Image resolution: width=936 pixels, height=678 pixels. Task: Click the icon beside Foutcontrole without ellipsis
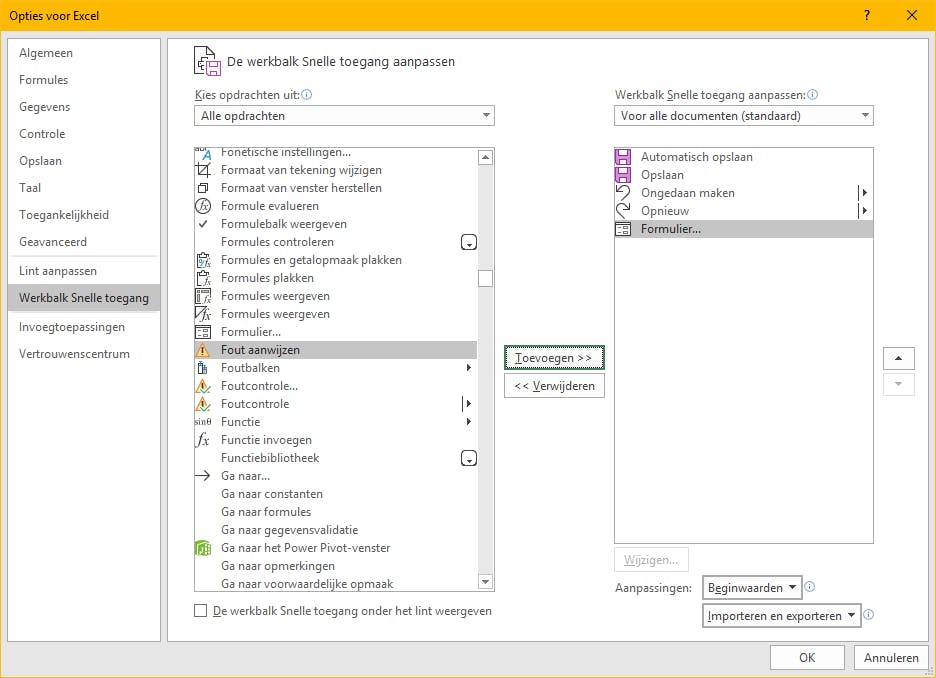click(203, 404)
